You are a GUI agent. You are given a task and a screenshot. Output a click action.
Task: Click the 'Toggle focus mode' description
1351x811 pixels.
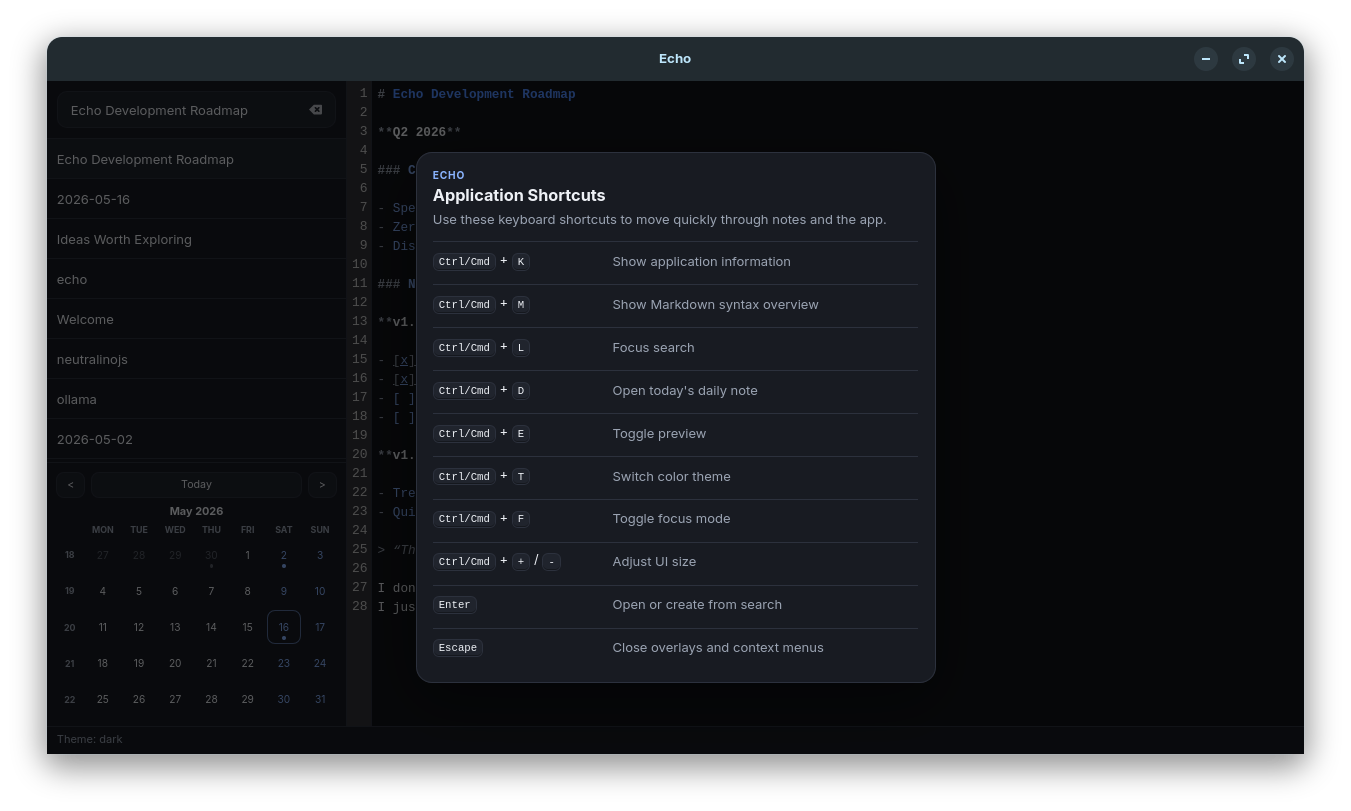click(x=671, y=518)
